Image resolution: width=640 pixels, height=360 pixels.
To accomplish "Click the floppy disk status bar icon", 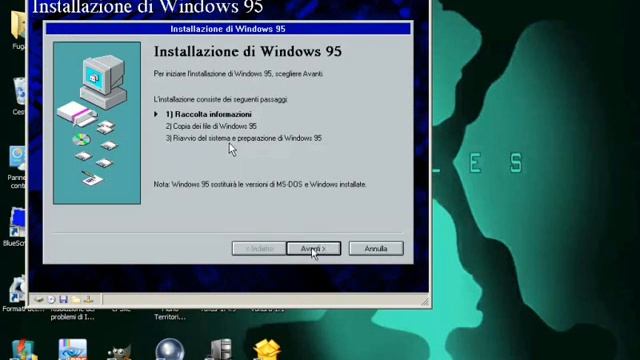I will point(63,300).
